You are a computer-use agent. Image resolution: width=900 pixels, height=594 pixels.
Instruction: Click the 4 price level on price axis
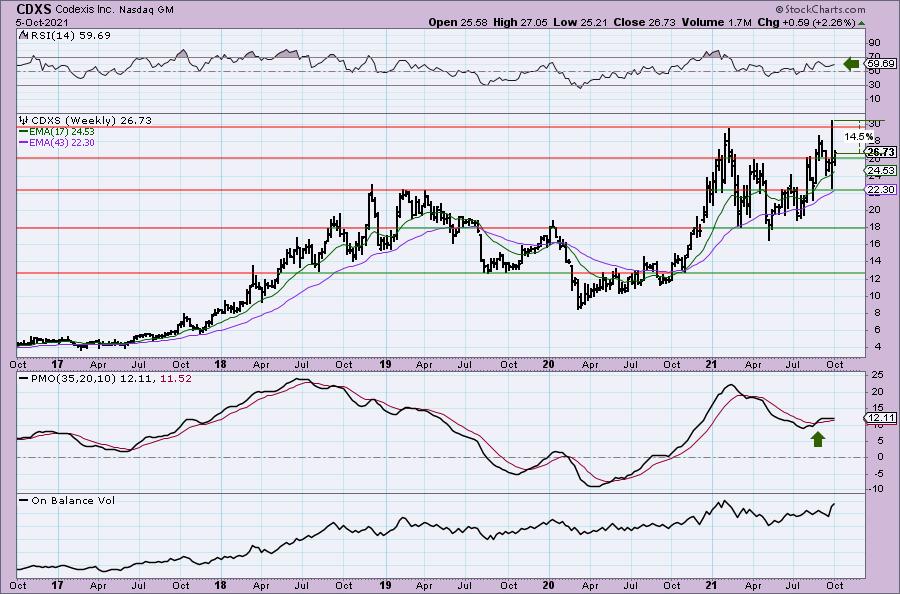[x=878, y=347]
